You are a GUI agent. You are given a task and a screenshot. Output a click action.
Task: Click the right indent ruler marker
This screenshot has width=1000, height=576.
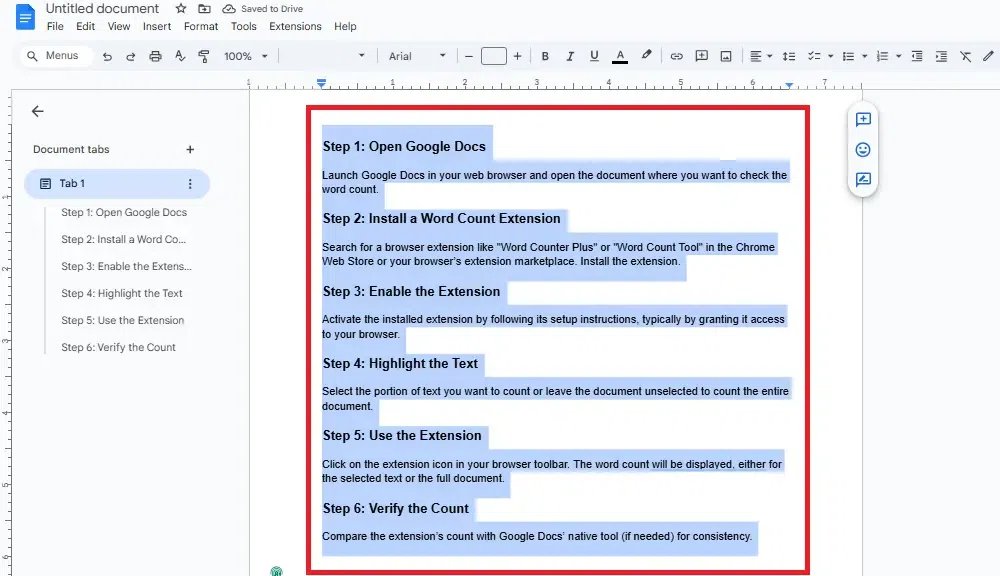pyautogui.click(x=790, y=85)
